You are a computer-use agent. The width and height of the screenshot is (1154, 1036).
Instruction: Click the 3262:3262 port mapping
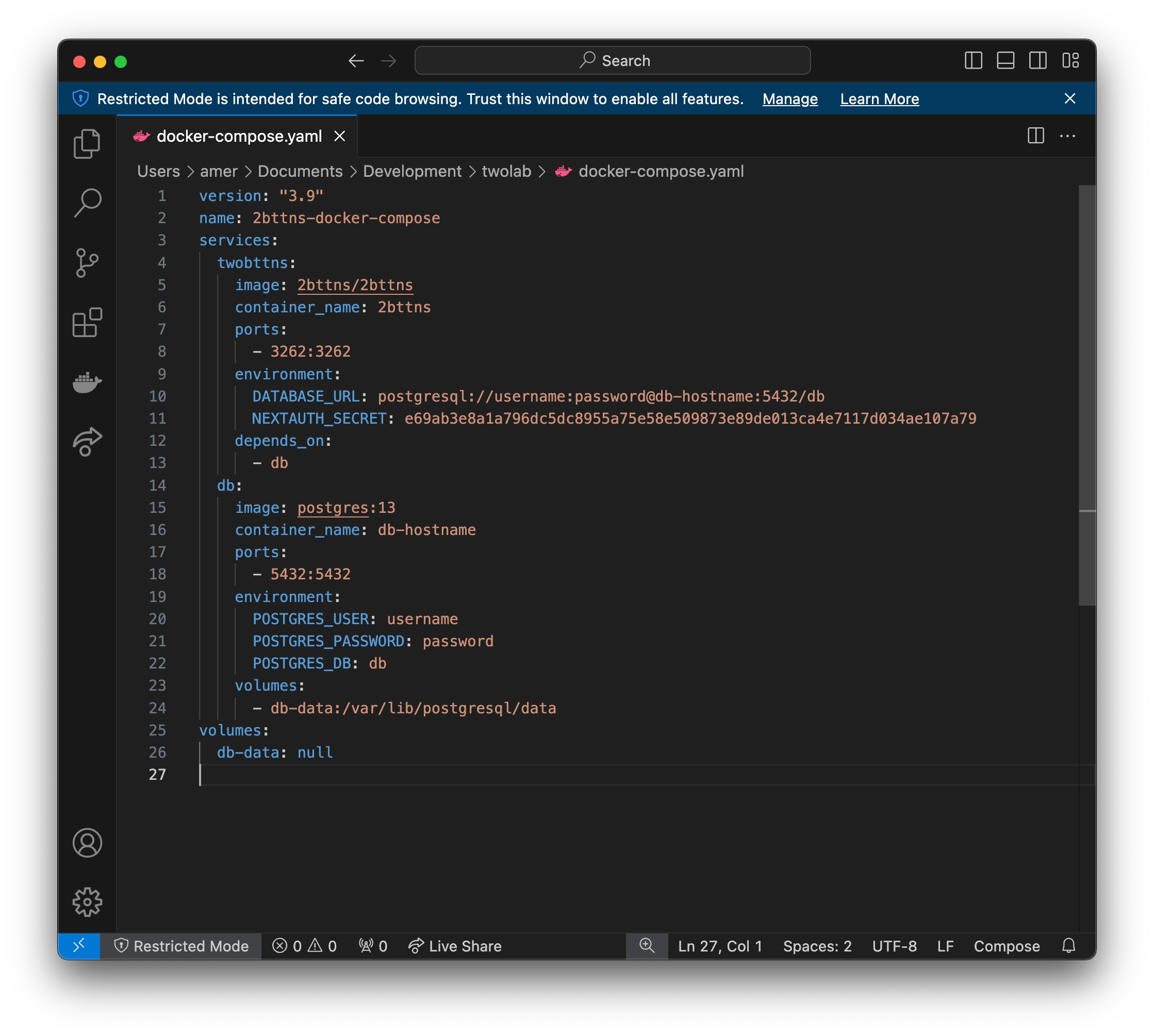311,352
